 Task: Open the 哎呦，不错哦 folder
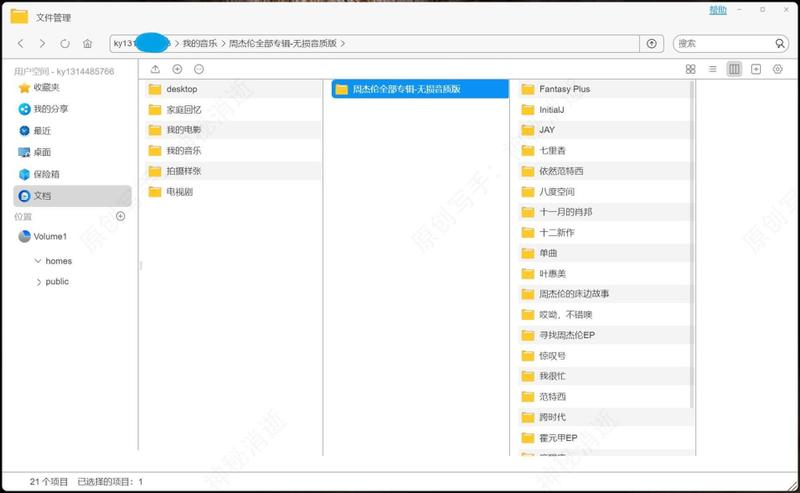point(605,315)
